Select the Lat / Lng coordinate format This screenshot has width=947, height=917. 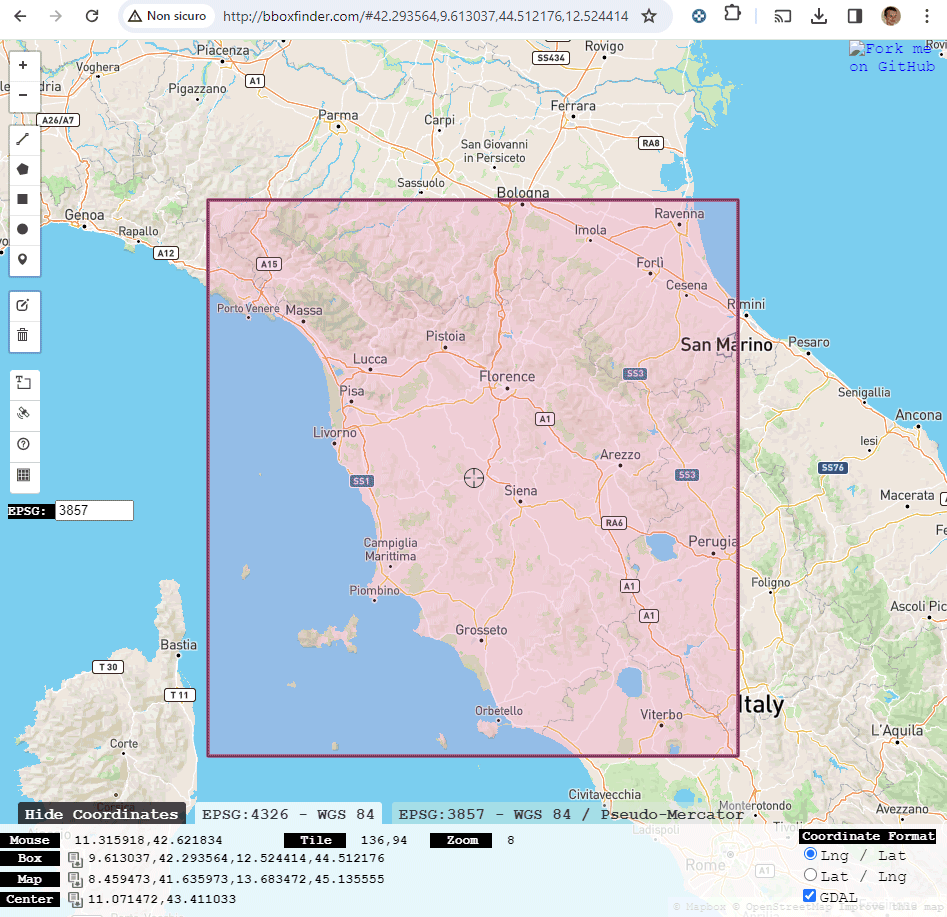[x=811, y=875]
